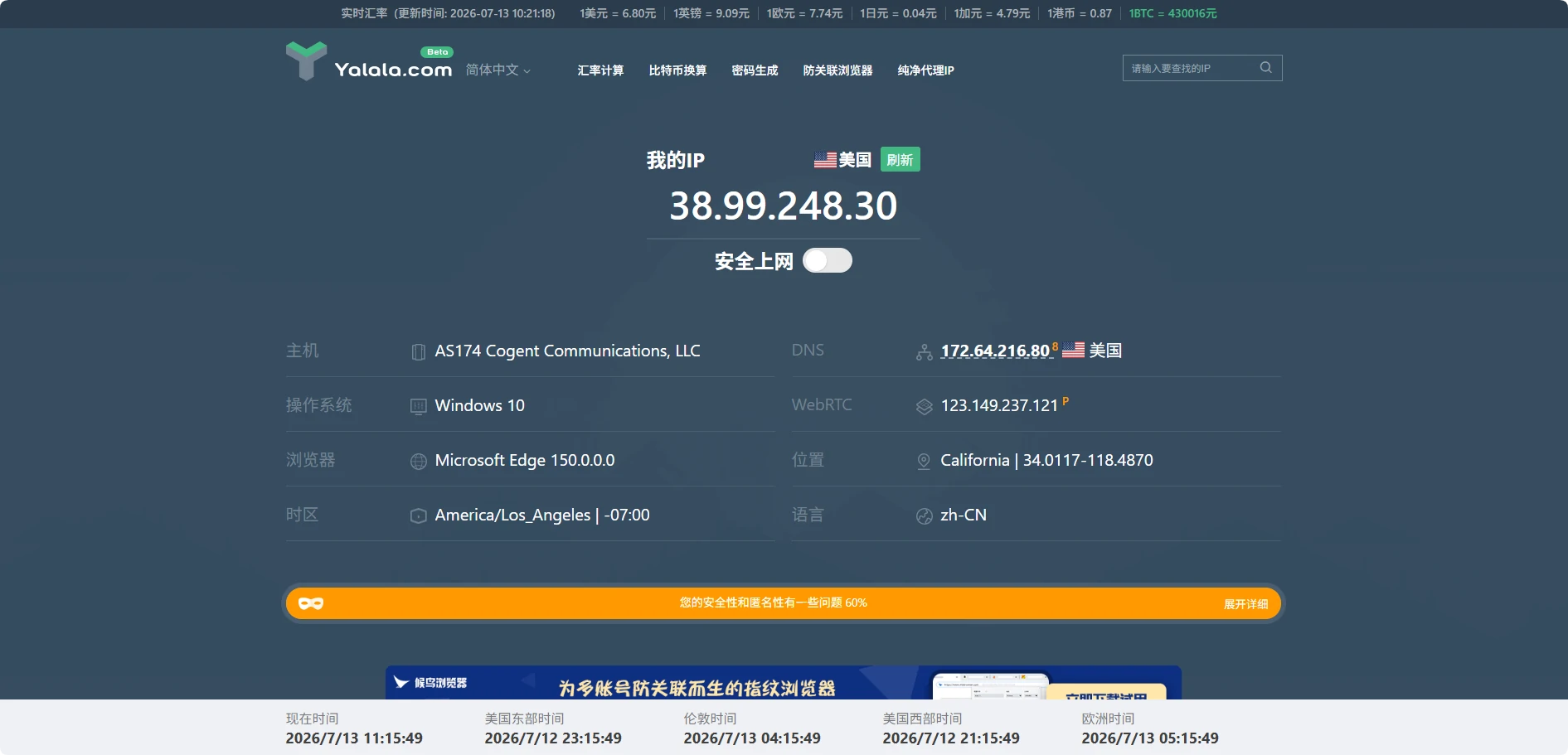Click the 伦敦时间 clock value
1568x755 pixels.
[x=752, y=738]
